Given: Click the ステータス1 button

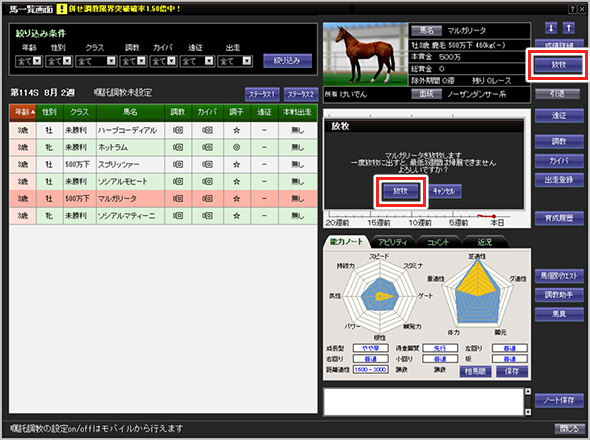Looking at the screenshot, I should 262,94.
